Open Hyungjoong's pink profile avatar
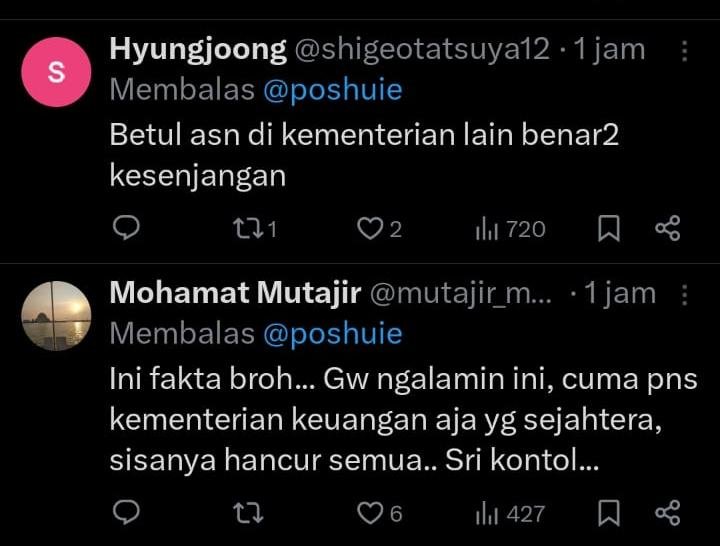 pos(56,72)
